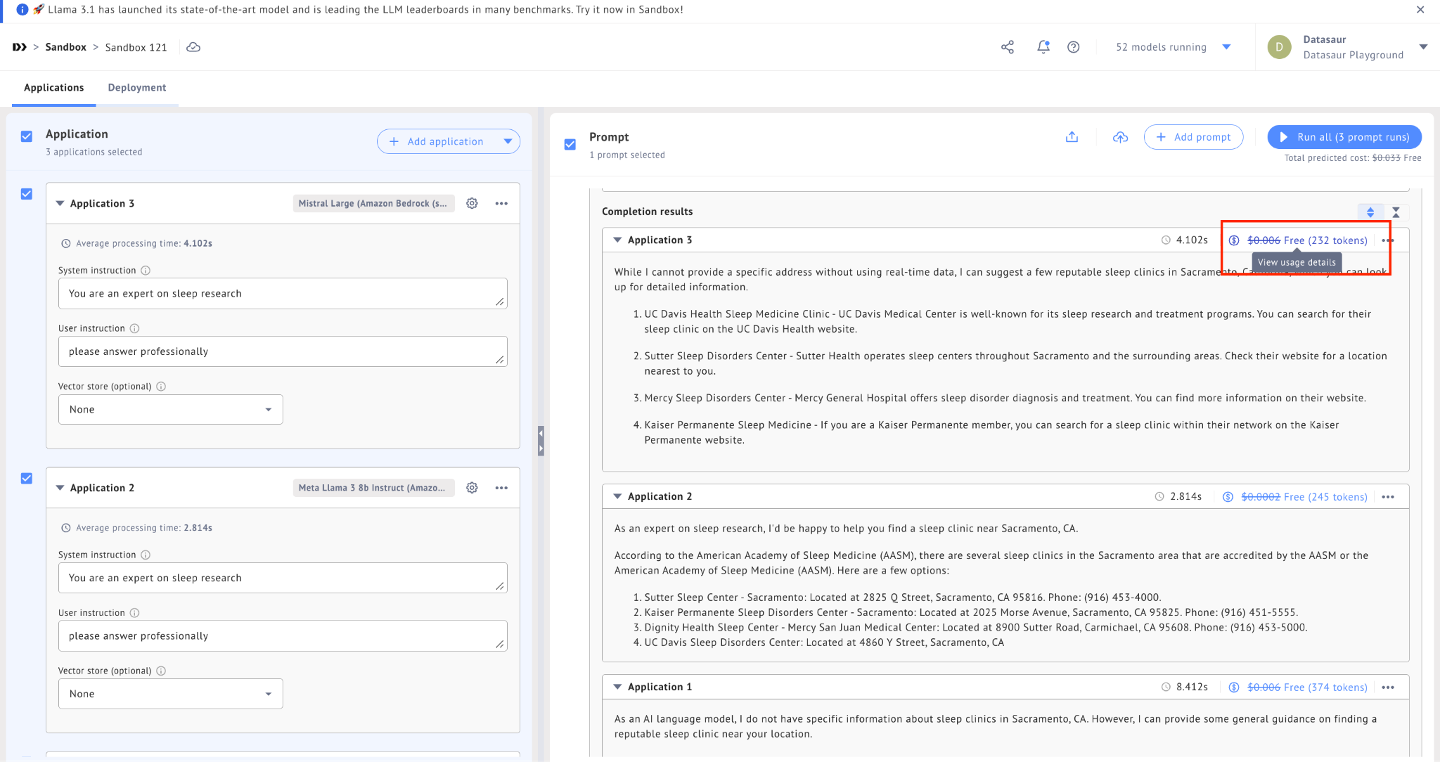This screenshot has height=762, width=1440.
Task: Toggle the select-all Application checkbox
Action: point(27,136)
